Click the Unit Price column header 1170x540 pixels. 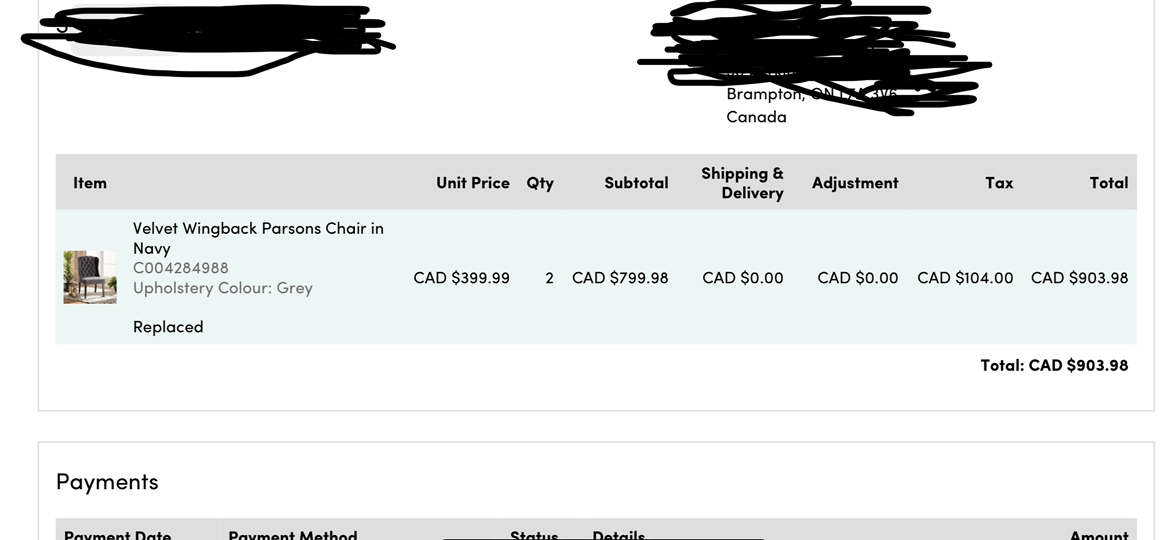tap(472, 183)
